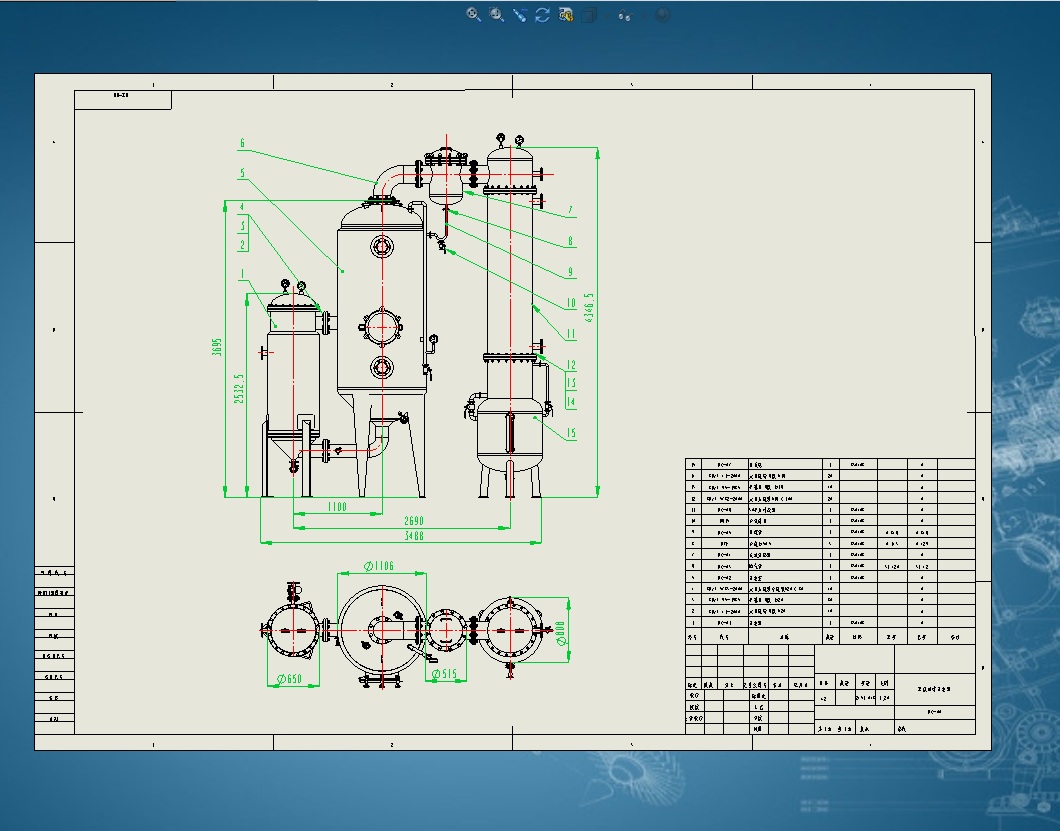
Task: Click the top-left sheet label box
Action: click(x=122, y=100)
